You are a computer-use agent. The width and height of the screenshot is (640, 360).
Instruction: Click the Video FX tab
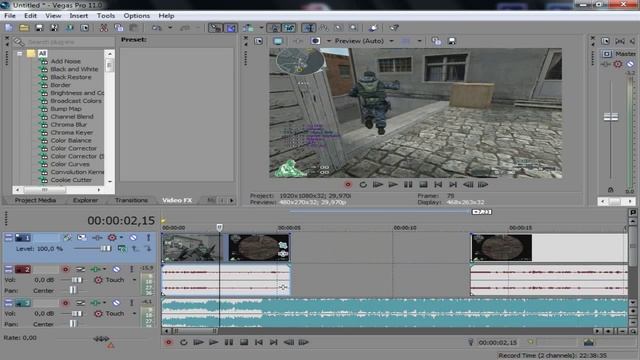tap(177, 200)
